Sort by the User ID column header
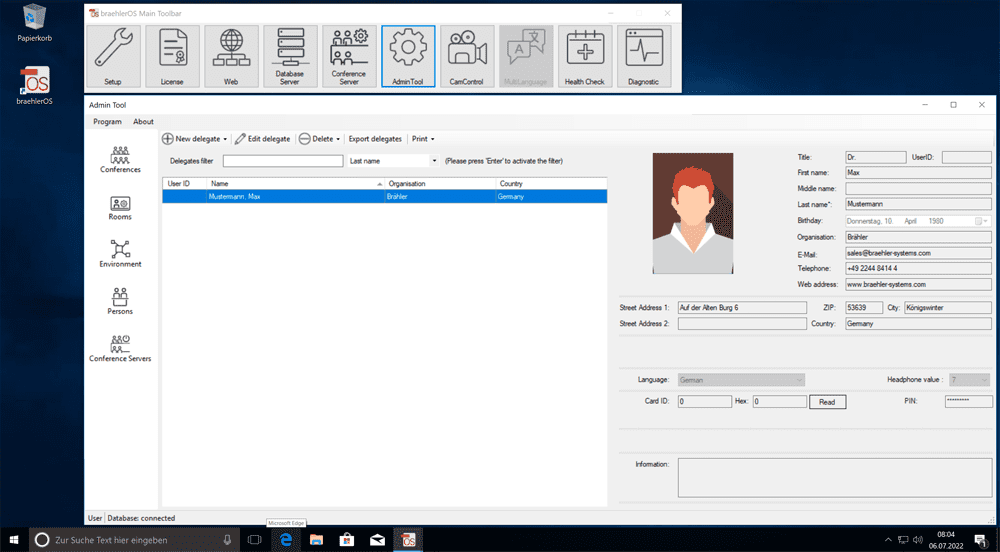Image resolution: width=1000 pixels, height=552 pixels. (185, 184)
